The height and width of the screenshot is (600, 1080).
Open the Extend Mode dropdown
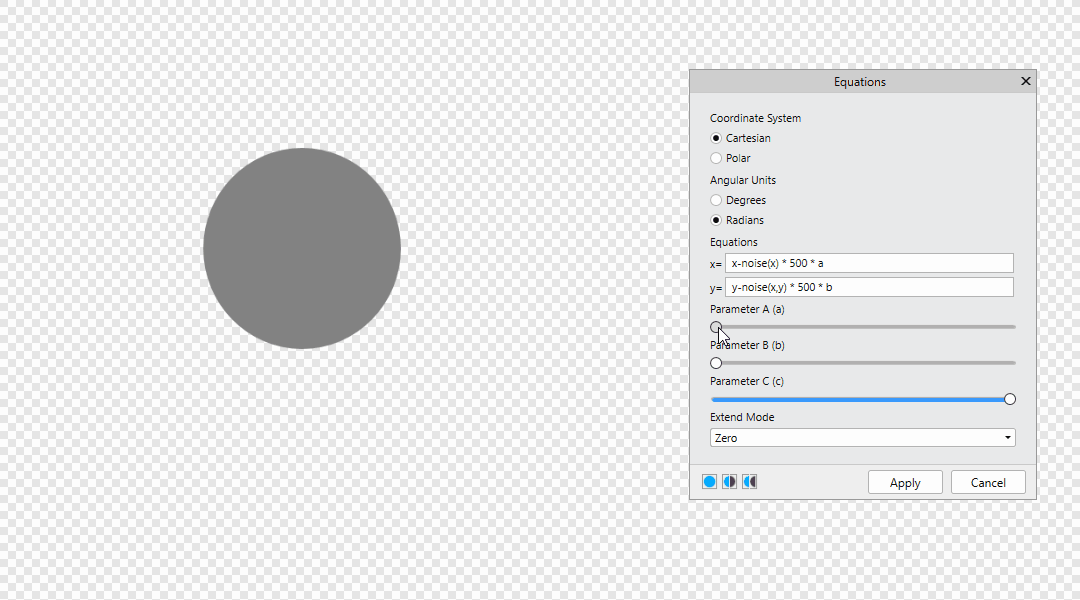(862, 437)
